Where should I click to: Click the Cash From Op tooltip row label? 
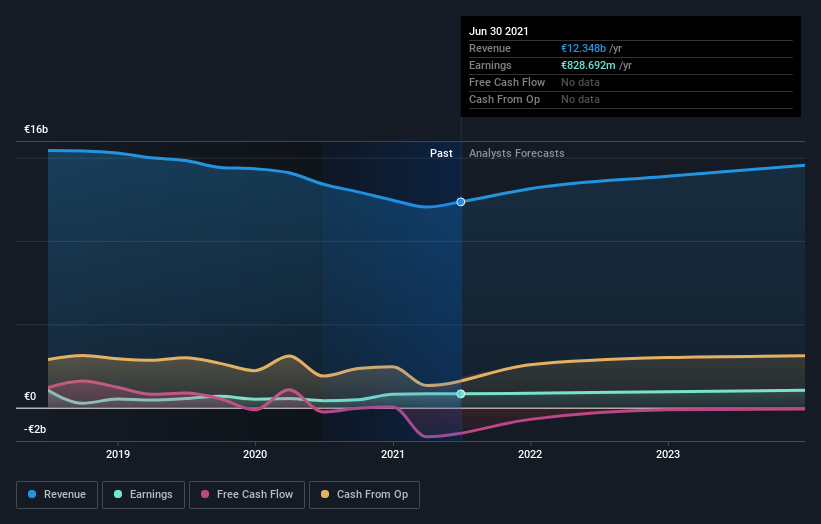[504, 99]
